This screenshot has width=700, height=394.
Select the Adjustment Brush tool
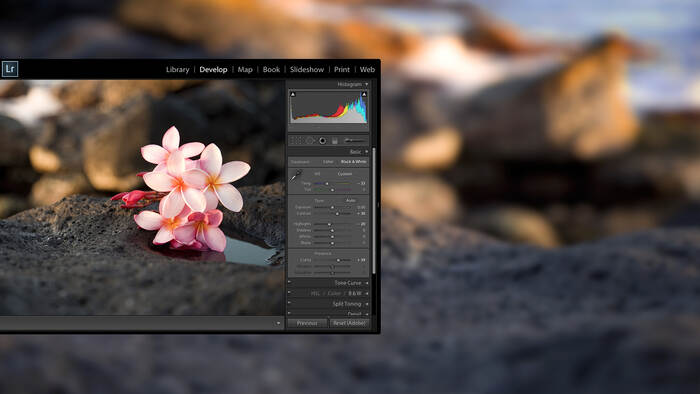click(355, 140)
